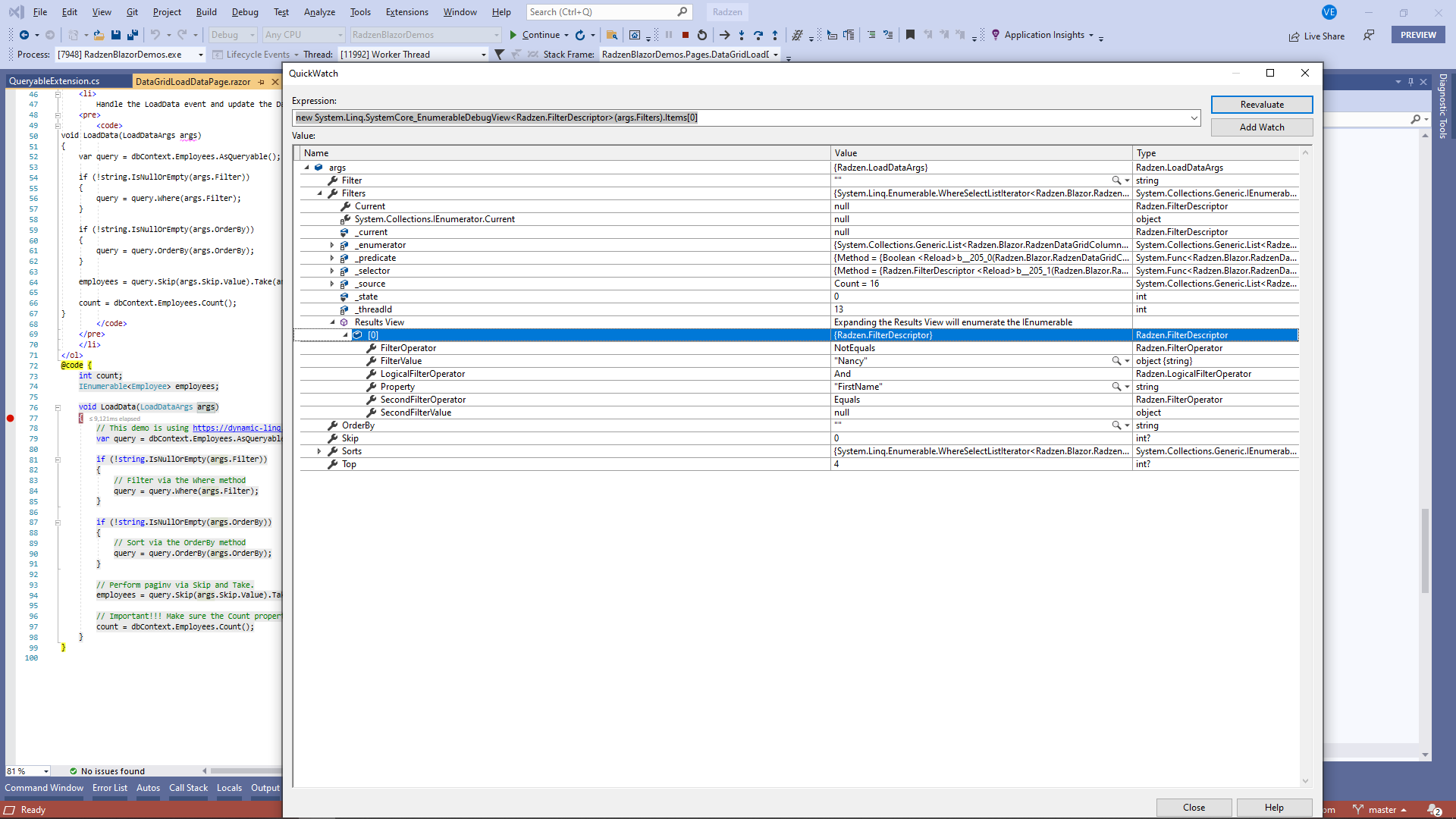Open text visualizer magnifier for FilterValue
1456x819 pixels.
coord(1116,361)
